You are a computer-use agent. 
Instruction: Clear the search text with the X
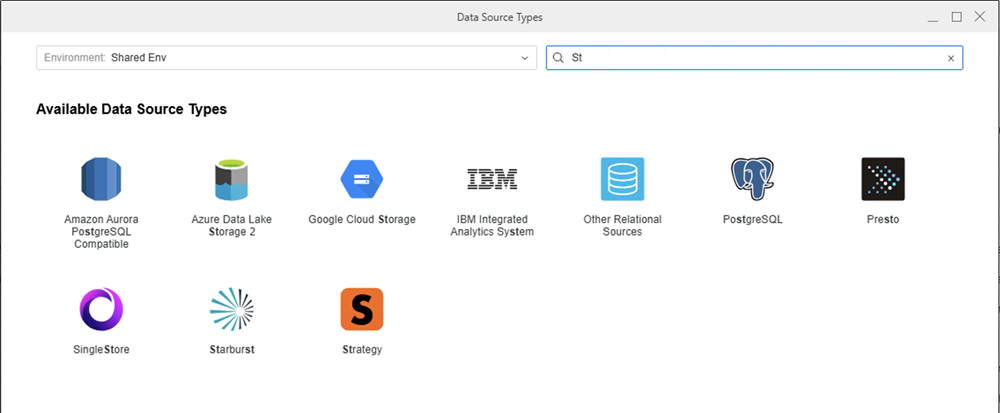[x=950, y=58]
